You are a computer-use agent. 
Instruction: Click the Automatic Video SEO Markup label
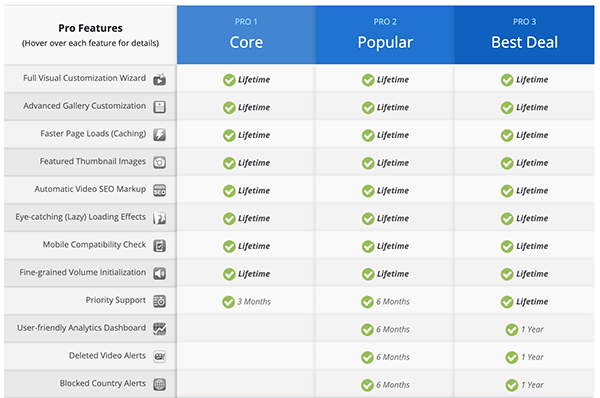[90, 189]
